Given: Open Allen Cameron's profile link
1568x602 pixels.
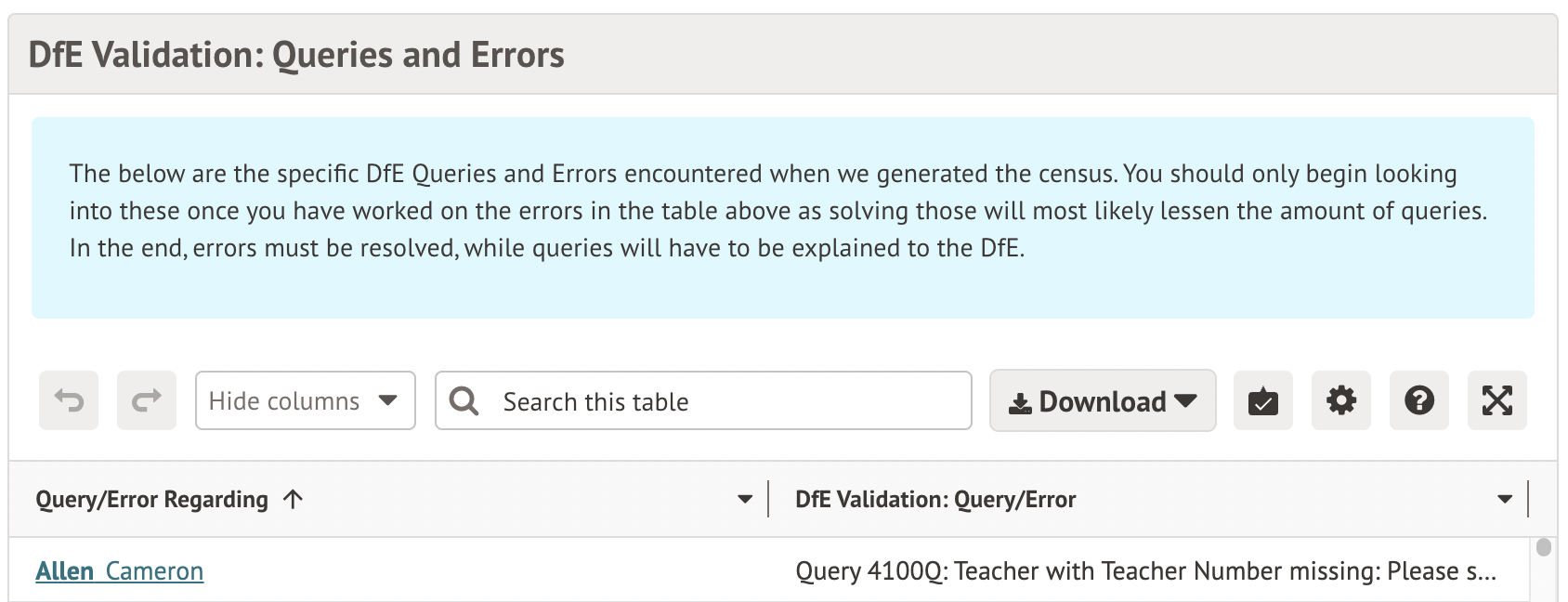Looking at the screenshot, I should (x=120, y=570).
